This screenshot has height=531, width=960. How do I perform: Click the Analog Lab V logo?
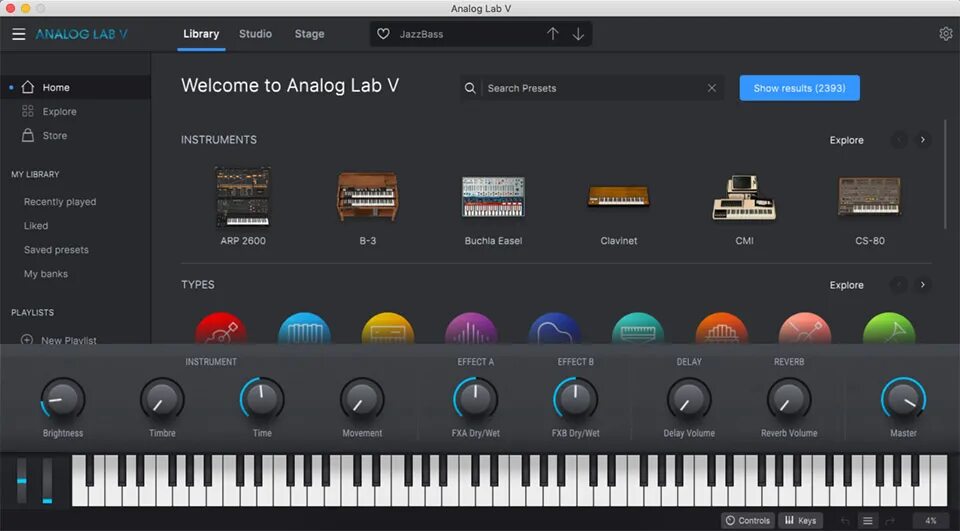pyautogui.click(x=81, y=34)
